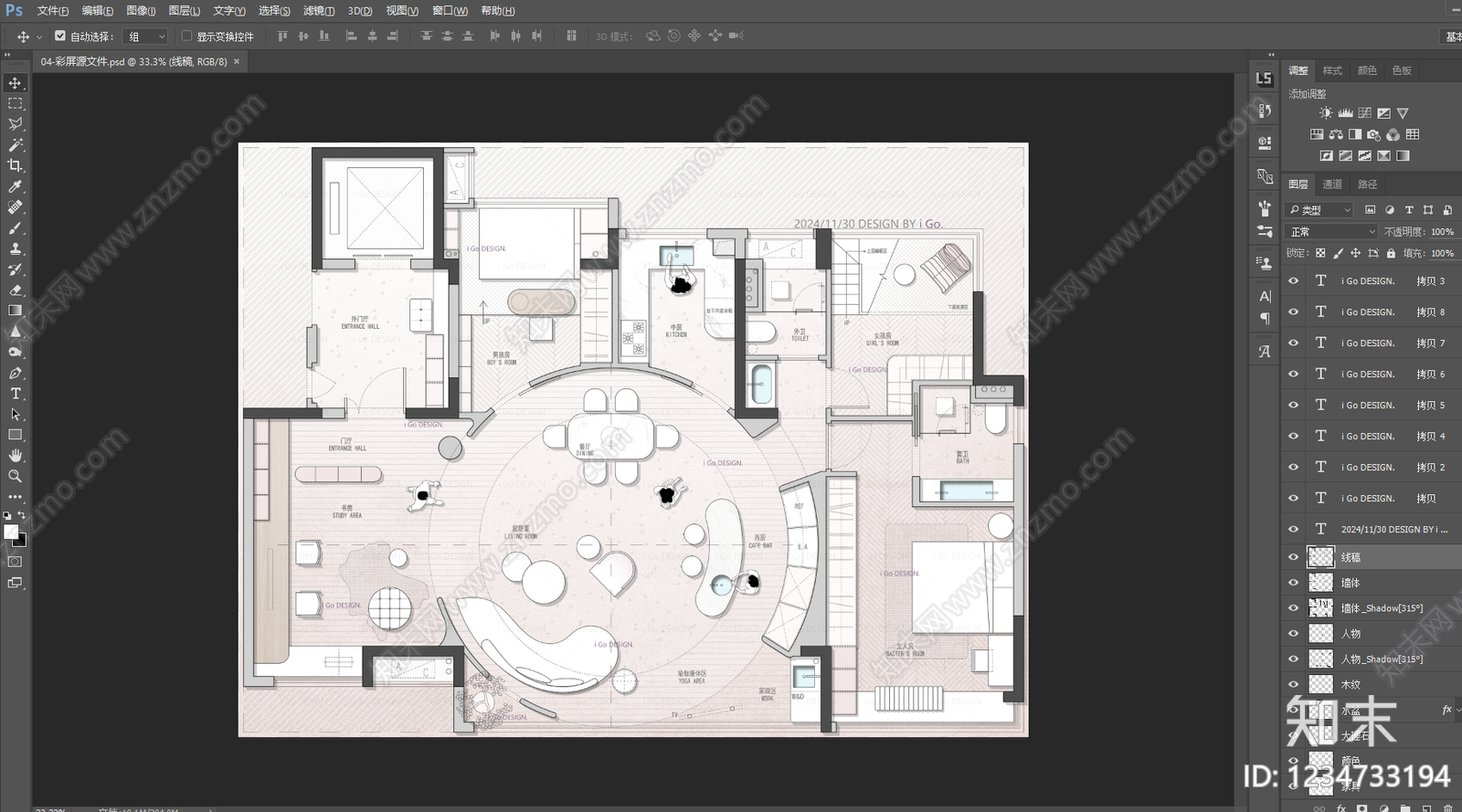Hide the 线稿 layer
The height and width of the screenshot is (812, 1462).
(x=1293, y=556)
